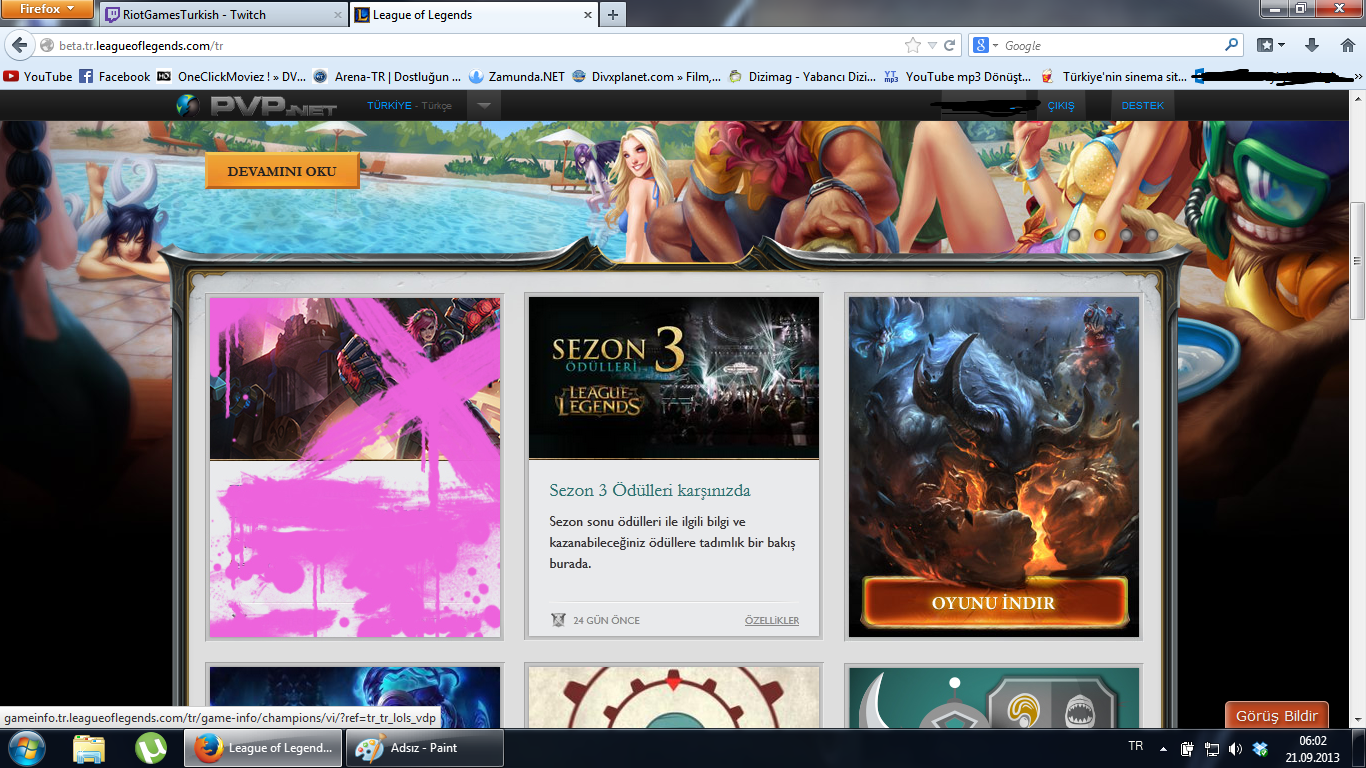
Task: Open Windows Start menu
Action: [26, 748]
